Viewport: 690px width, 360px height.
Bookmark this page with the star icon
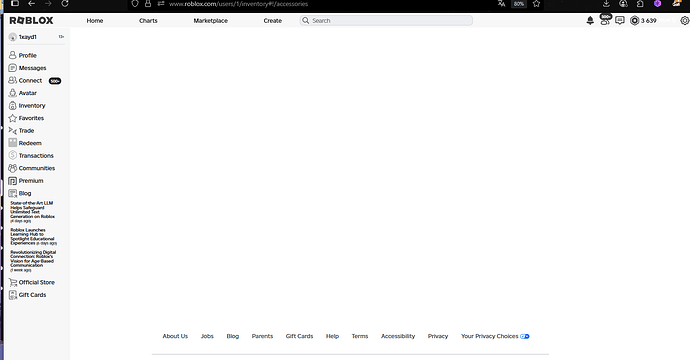536,4
